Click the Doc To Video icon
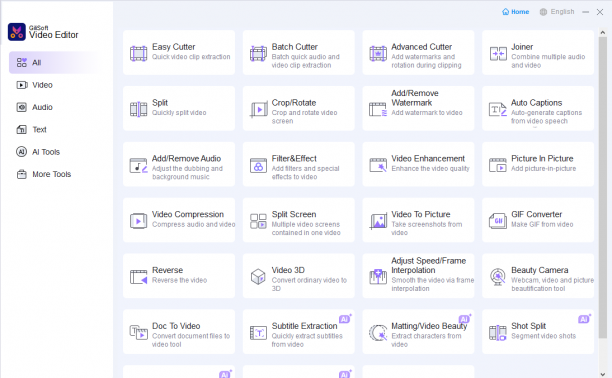612x378 pixels. point(139,333)
